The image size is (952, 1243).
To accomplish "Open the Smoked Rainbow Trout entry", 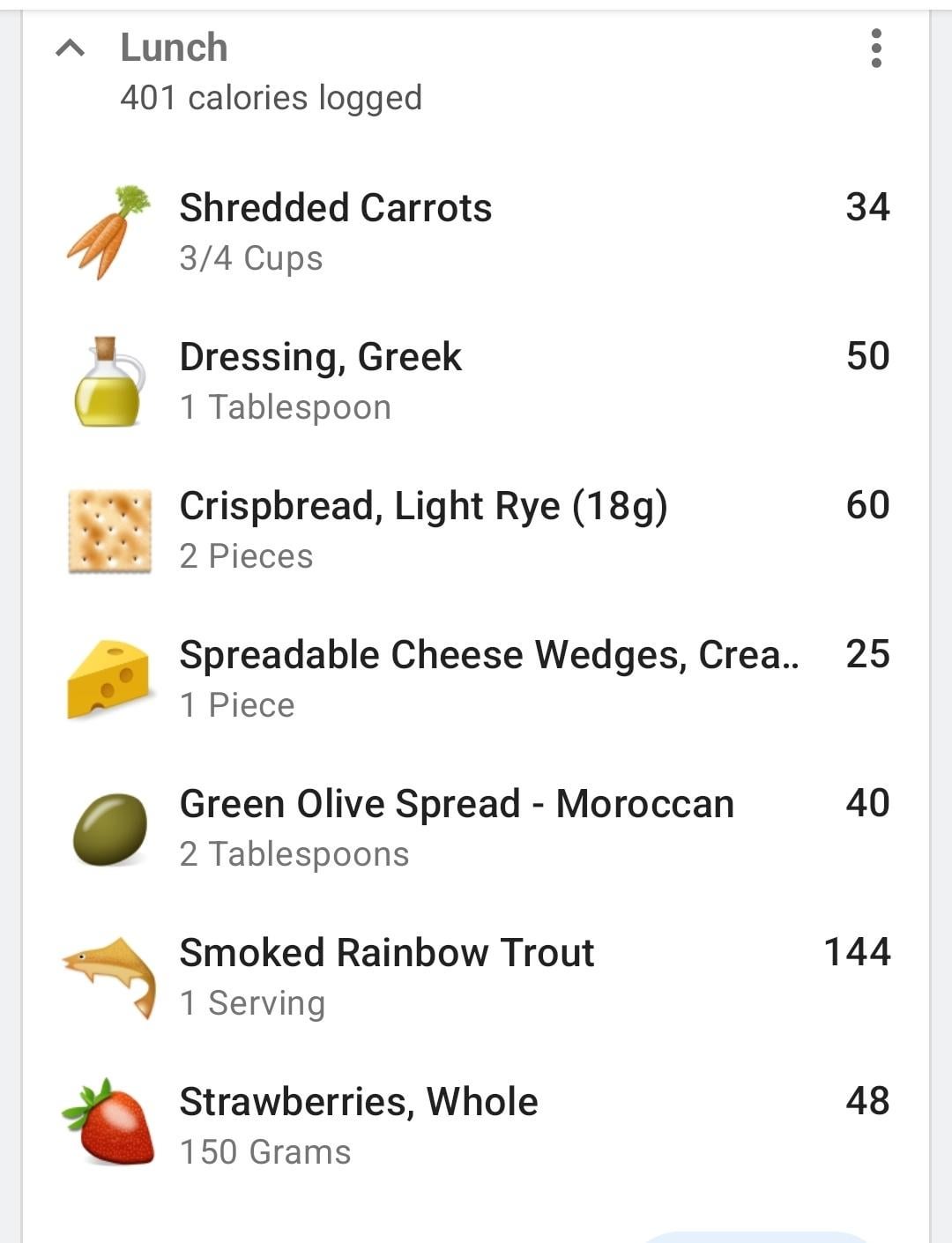I will coord(387,953).
